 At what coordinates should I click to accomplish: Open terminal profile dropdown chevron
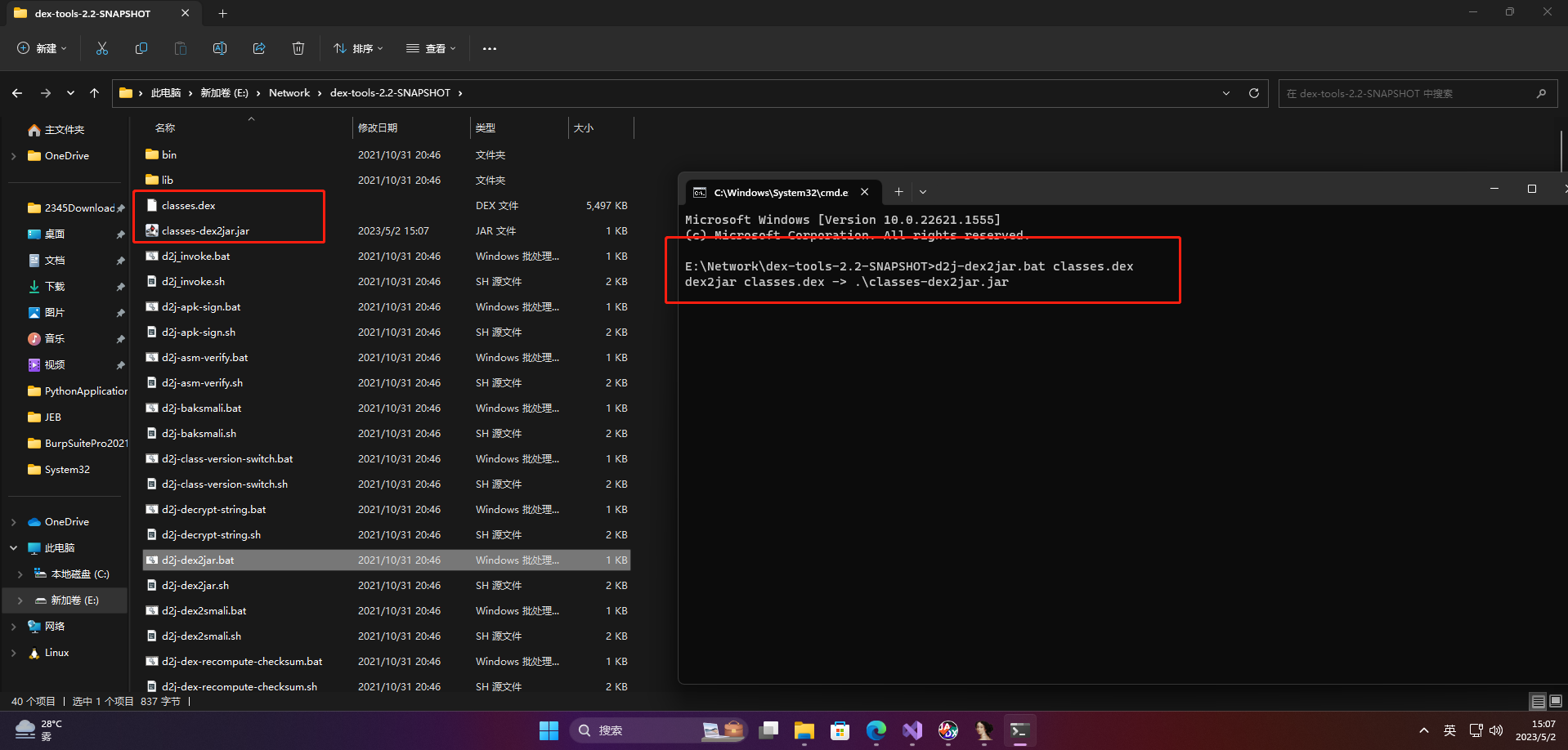(x=923, y=192)
